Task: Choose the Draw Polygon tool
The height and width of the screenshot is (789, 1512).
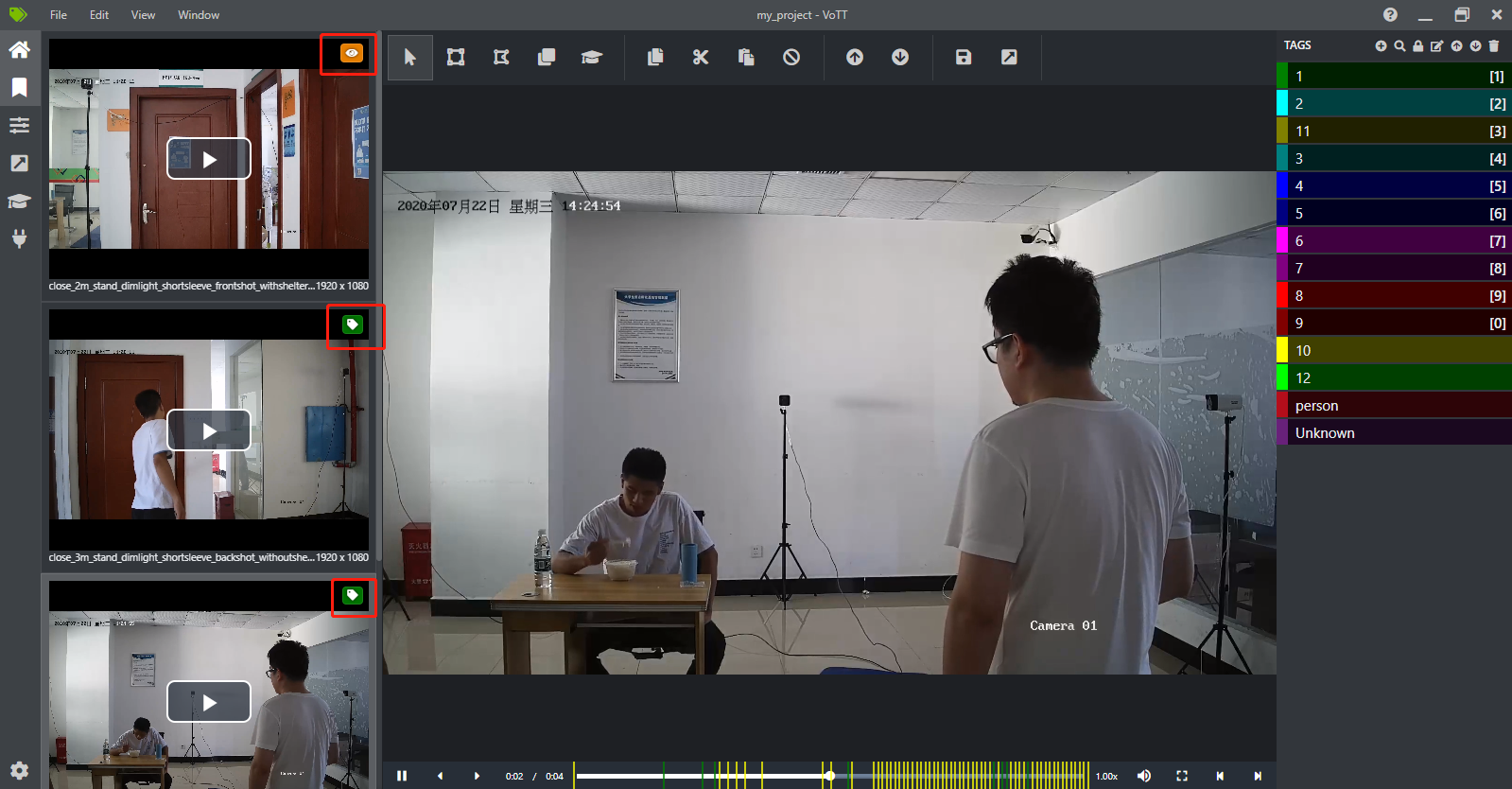Action: point(501,58)
